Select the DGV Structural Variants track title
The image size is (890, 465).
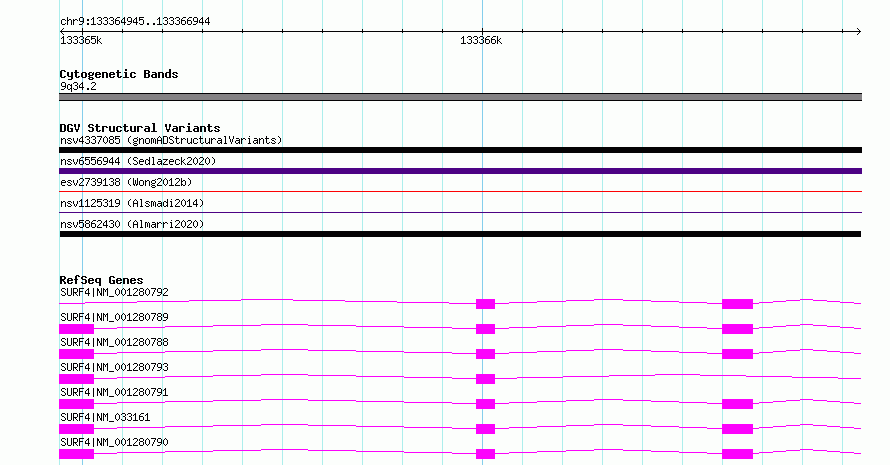[x=140, y=128]
